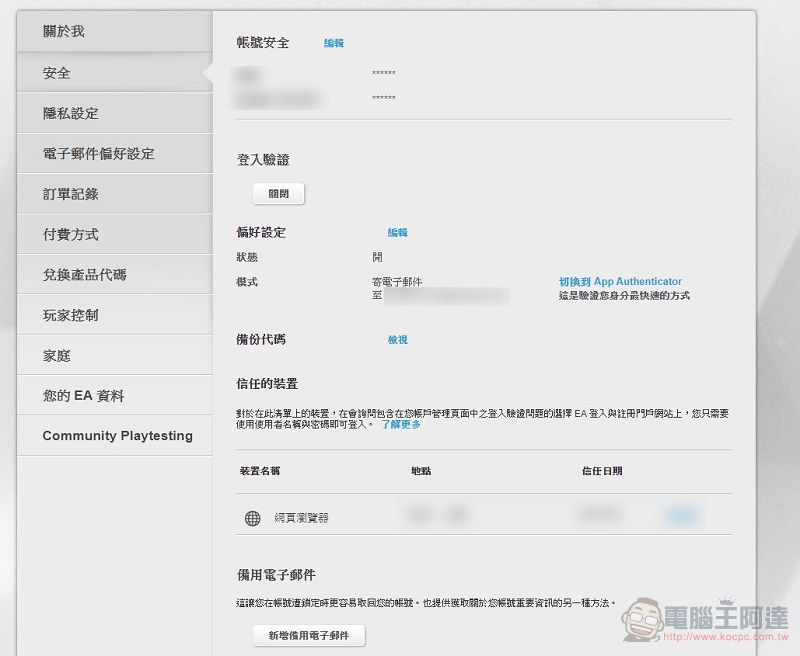Click the 新增備用電子郵件 button
The width and height of the screenshot is (800, 656).
[x=309, y=636]
